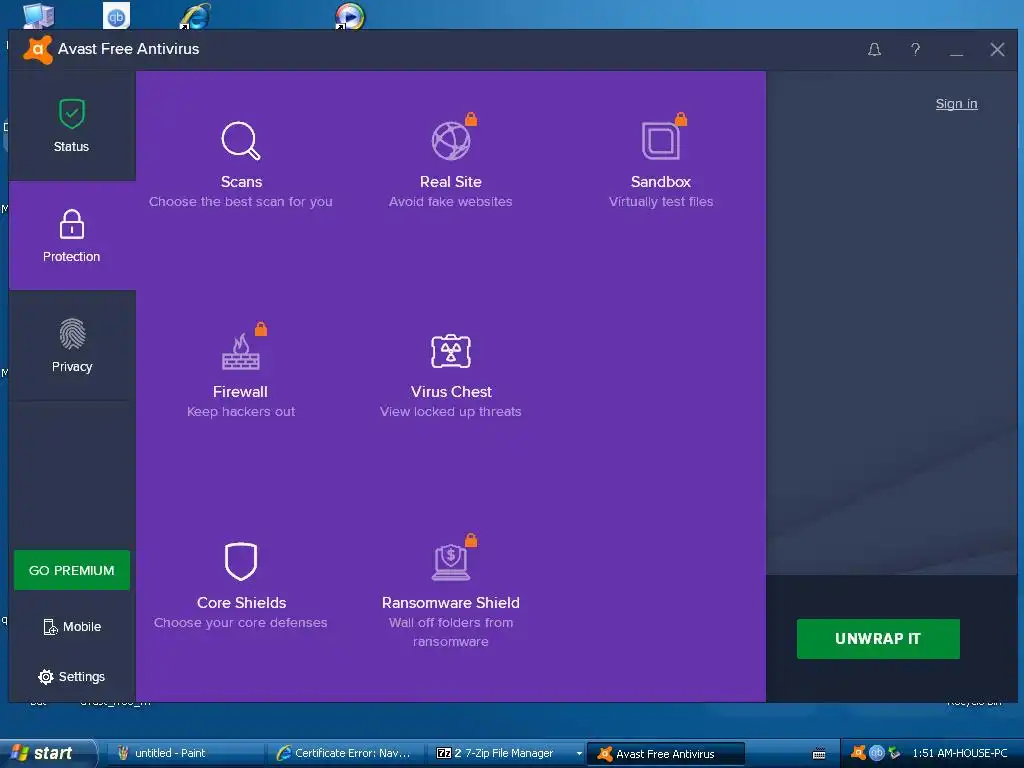The width and height of the screenshot is (1024, 768).
Task: Click the on-screen keyboard taskbar icon
Action: pos(819,754)
